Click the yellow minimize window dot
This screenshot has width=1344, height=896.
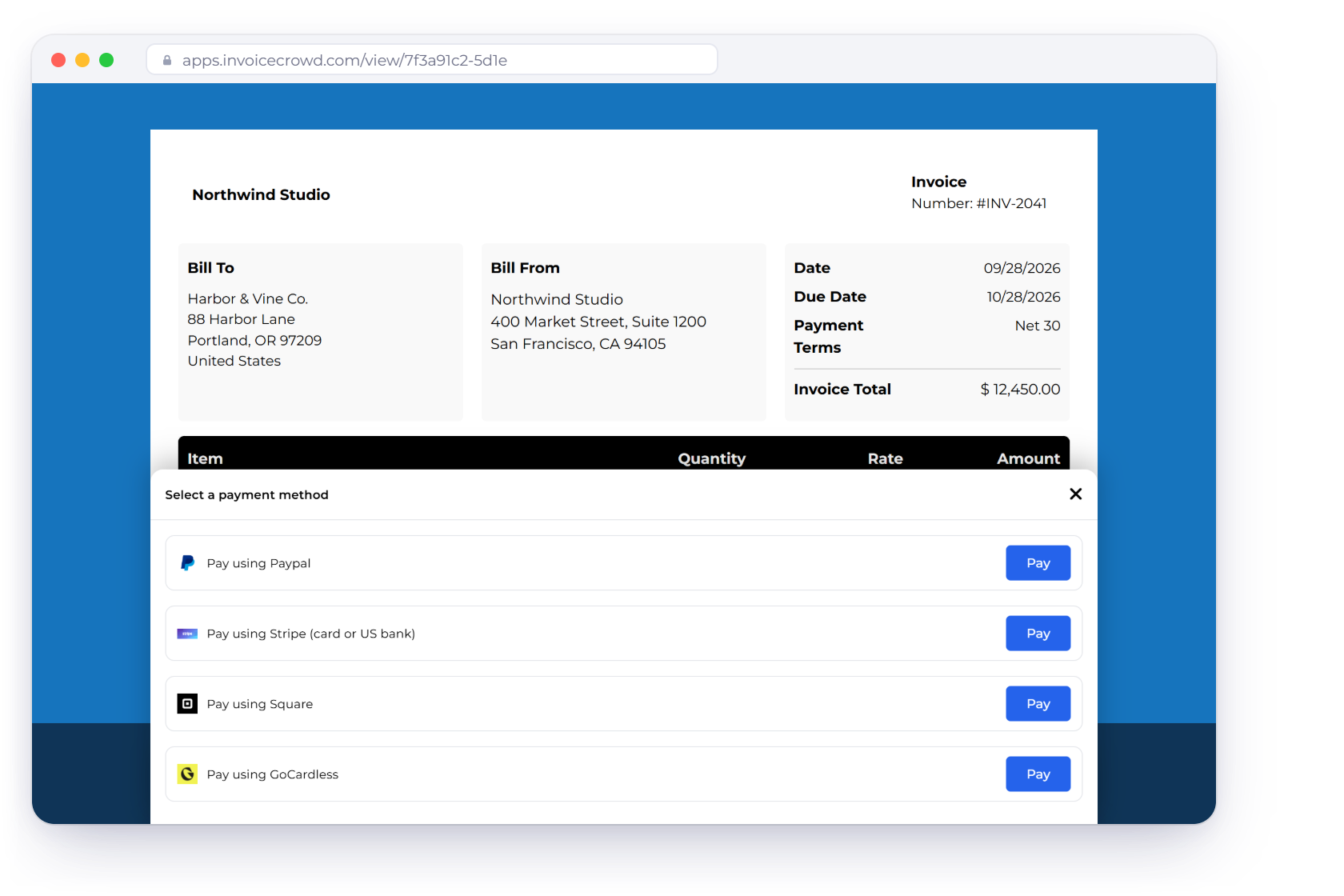82,60
